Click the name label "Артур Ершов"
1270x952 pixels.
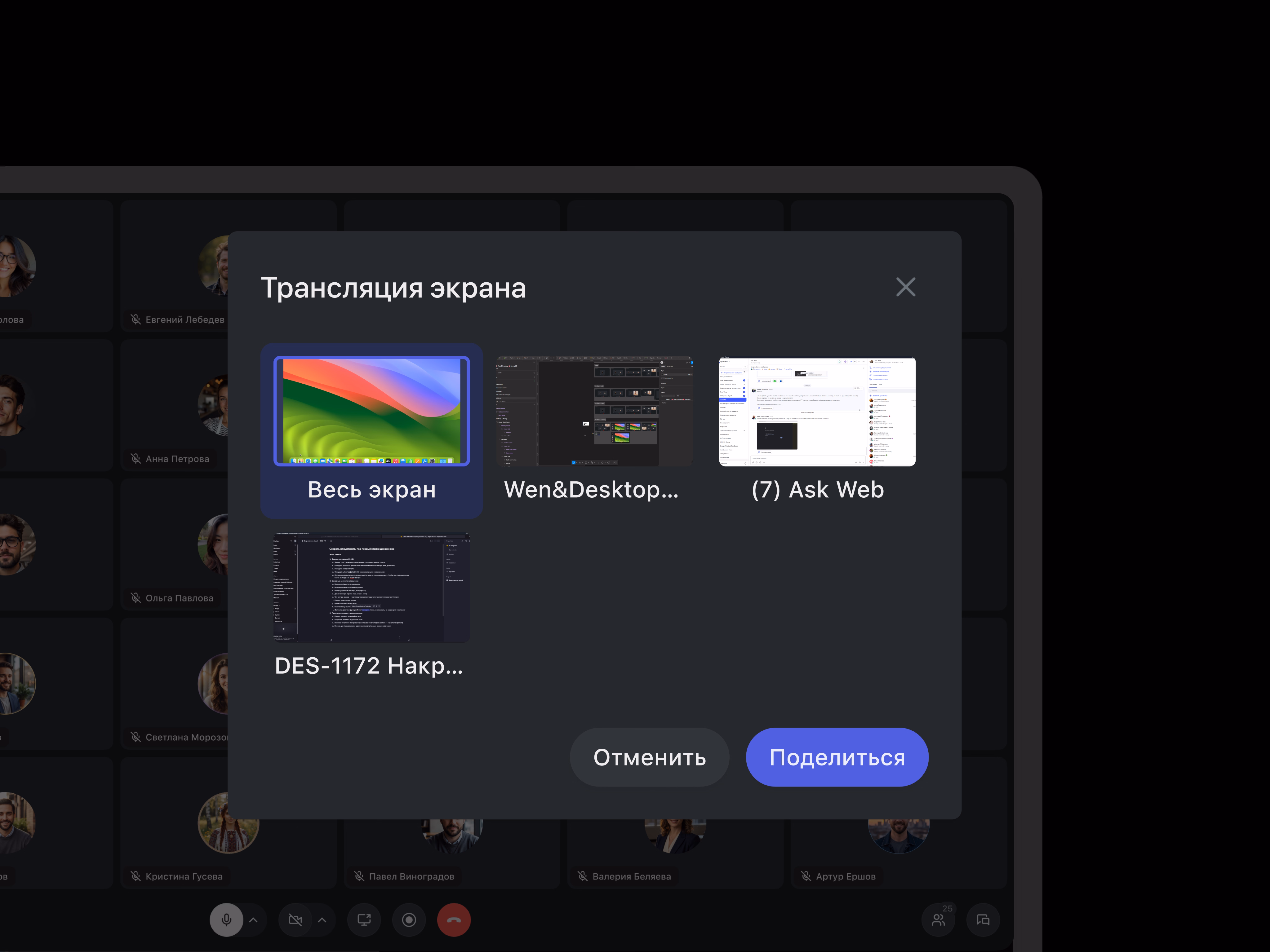(x=846, y=877)
